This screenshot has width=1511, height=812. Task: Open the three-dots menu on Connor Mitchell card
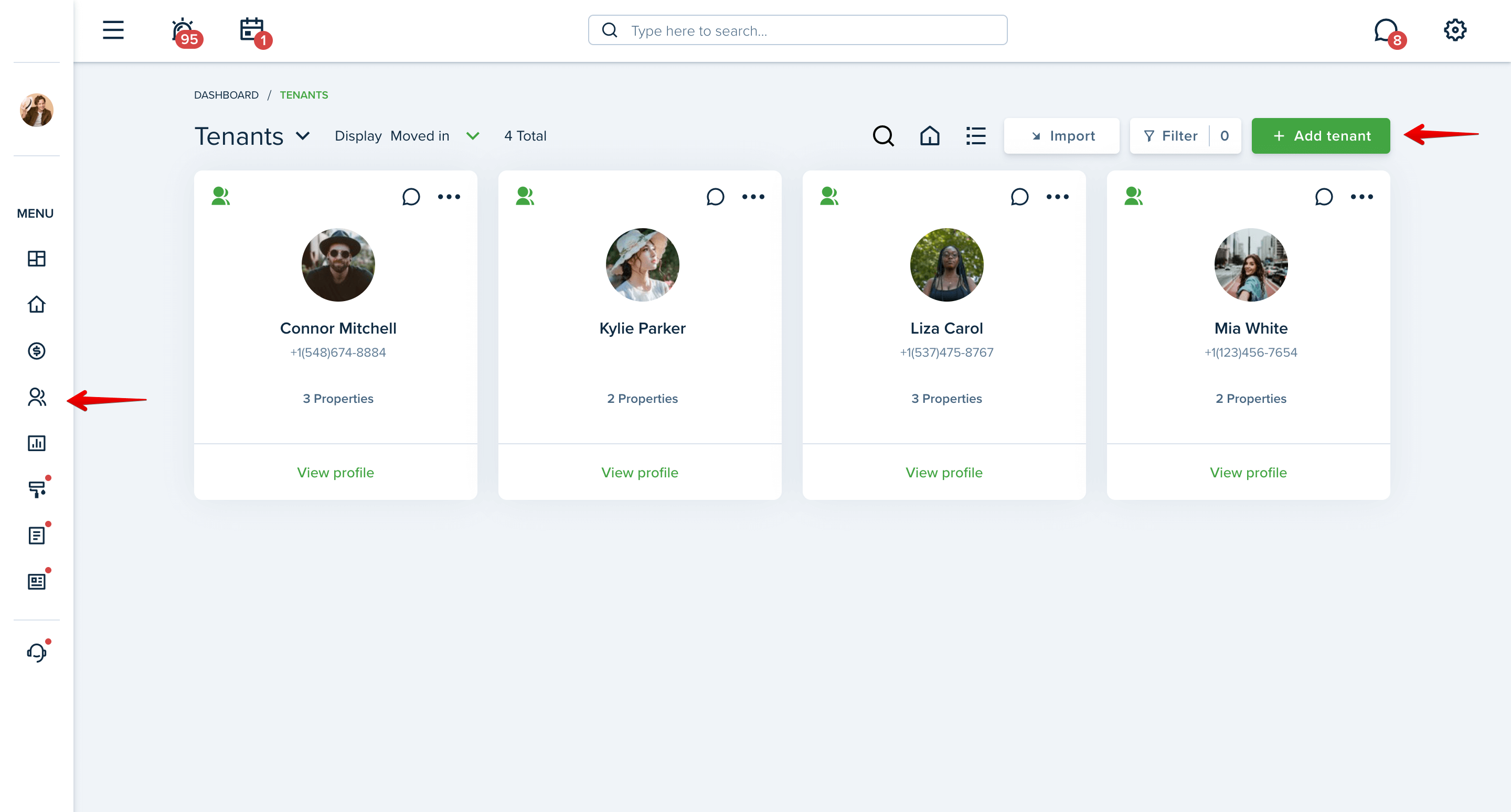click(449, 197)
